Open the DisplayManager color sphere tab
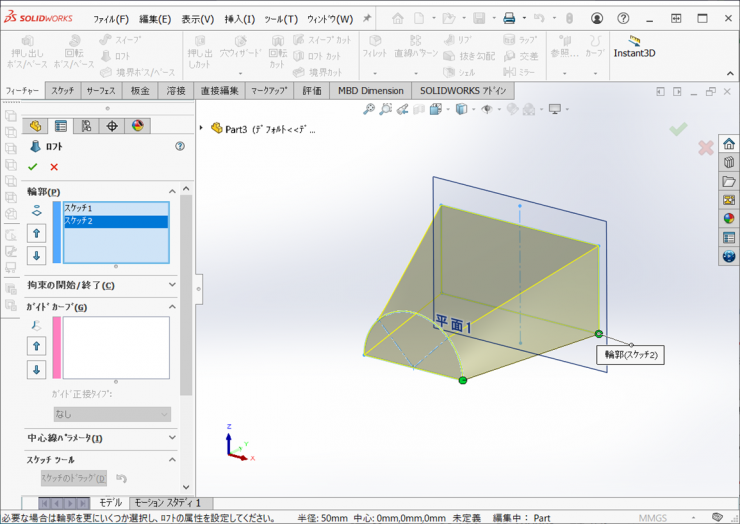Image resolution: width=740 pixels, height=524 pixels. coord(138,126)
